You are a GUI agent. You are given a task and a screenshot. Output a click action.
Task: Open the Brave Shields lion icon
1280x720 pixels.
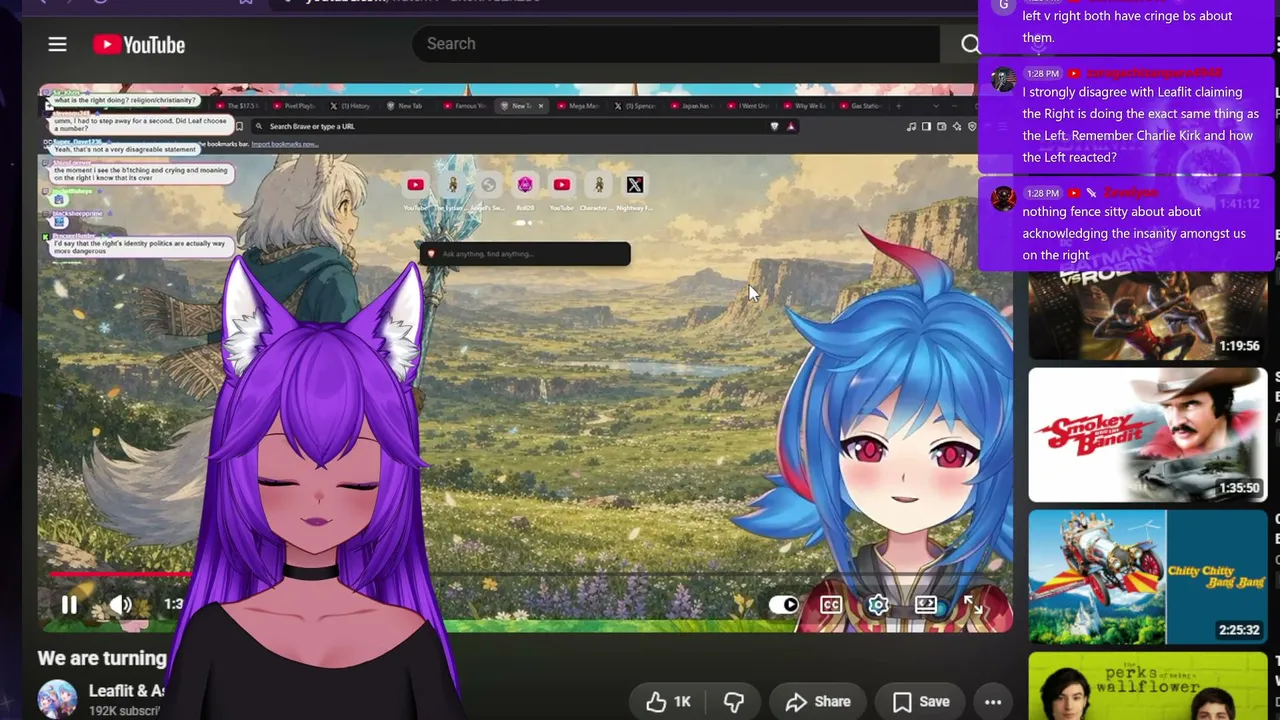(774, 126)
